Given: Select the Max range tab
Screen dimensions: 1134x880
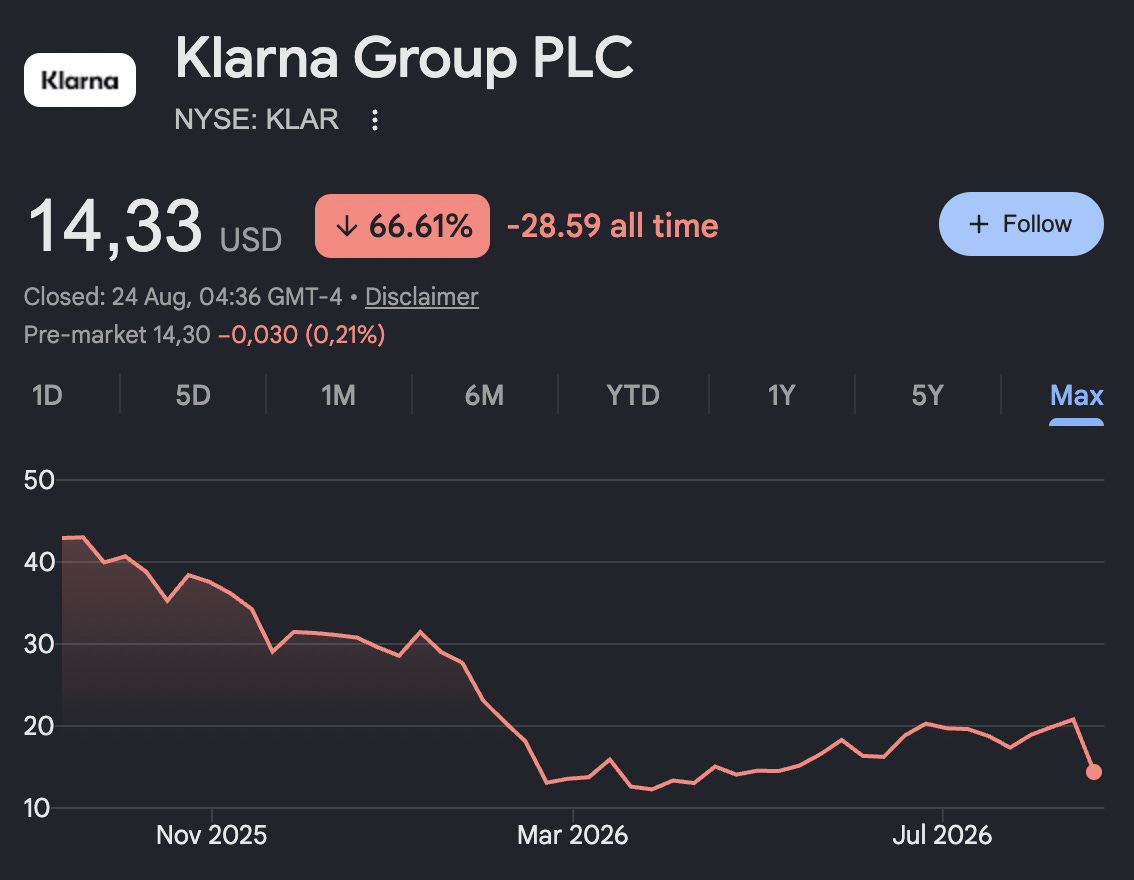Looking at the screenshot, I should coord(1076,396).
